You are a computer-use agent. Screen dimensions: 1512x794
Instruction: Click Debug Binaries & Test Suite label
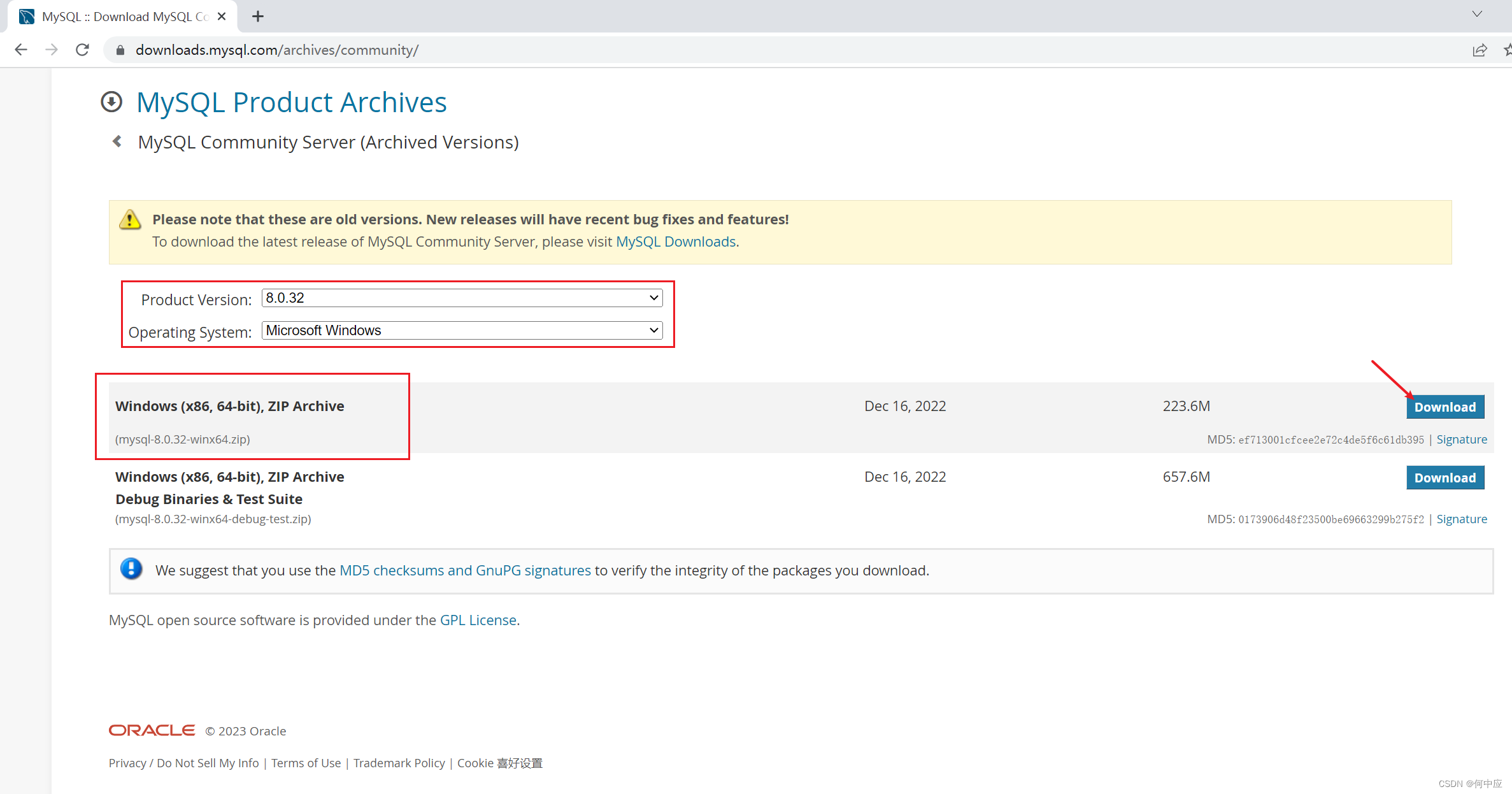pos(209,499)
